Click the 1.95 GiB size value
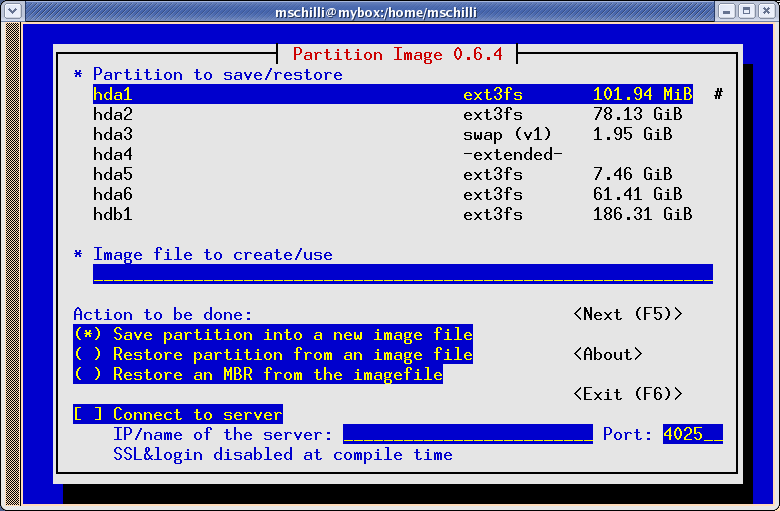The height and width of the screenshot is (511, 780). click(x=633, y=134)
